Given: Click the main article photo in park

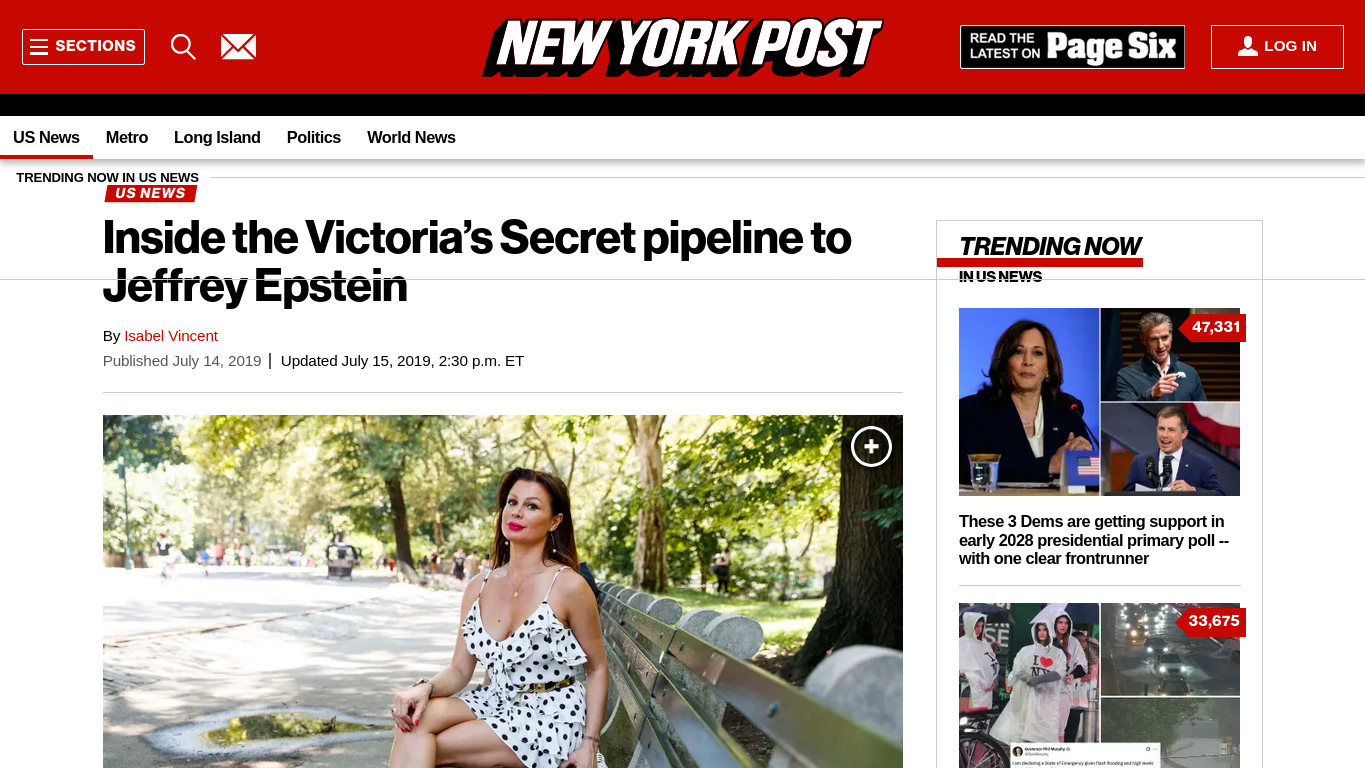Looking at the screenshot, I should pos(503,591).
